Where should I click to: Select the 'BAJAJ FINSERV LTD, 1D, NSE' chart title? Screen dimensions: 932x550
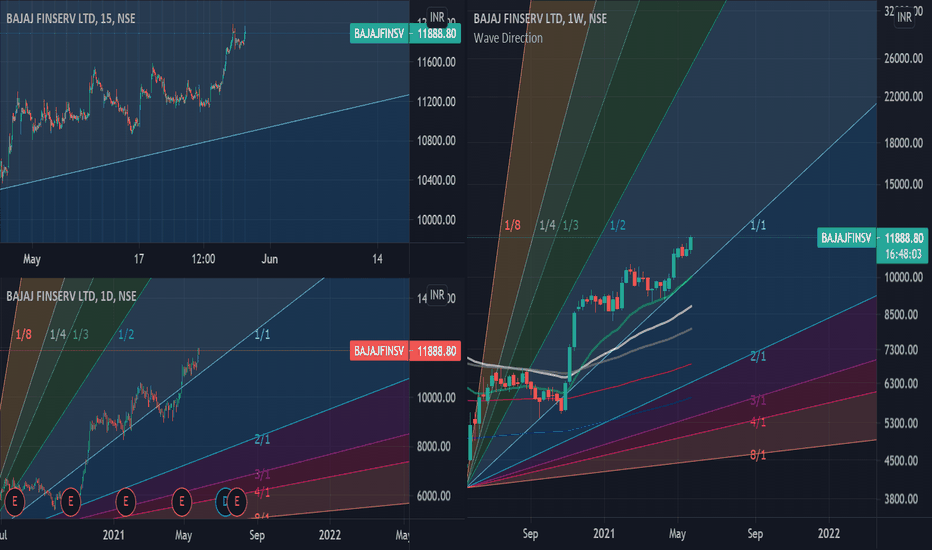click(71, 296)
